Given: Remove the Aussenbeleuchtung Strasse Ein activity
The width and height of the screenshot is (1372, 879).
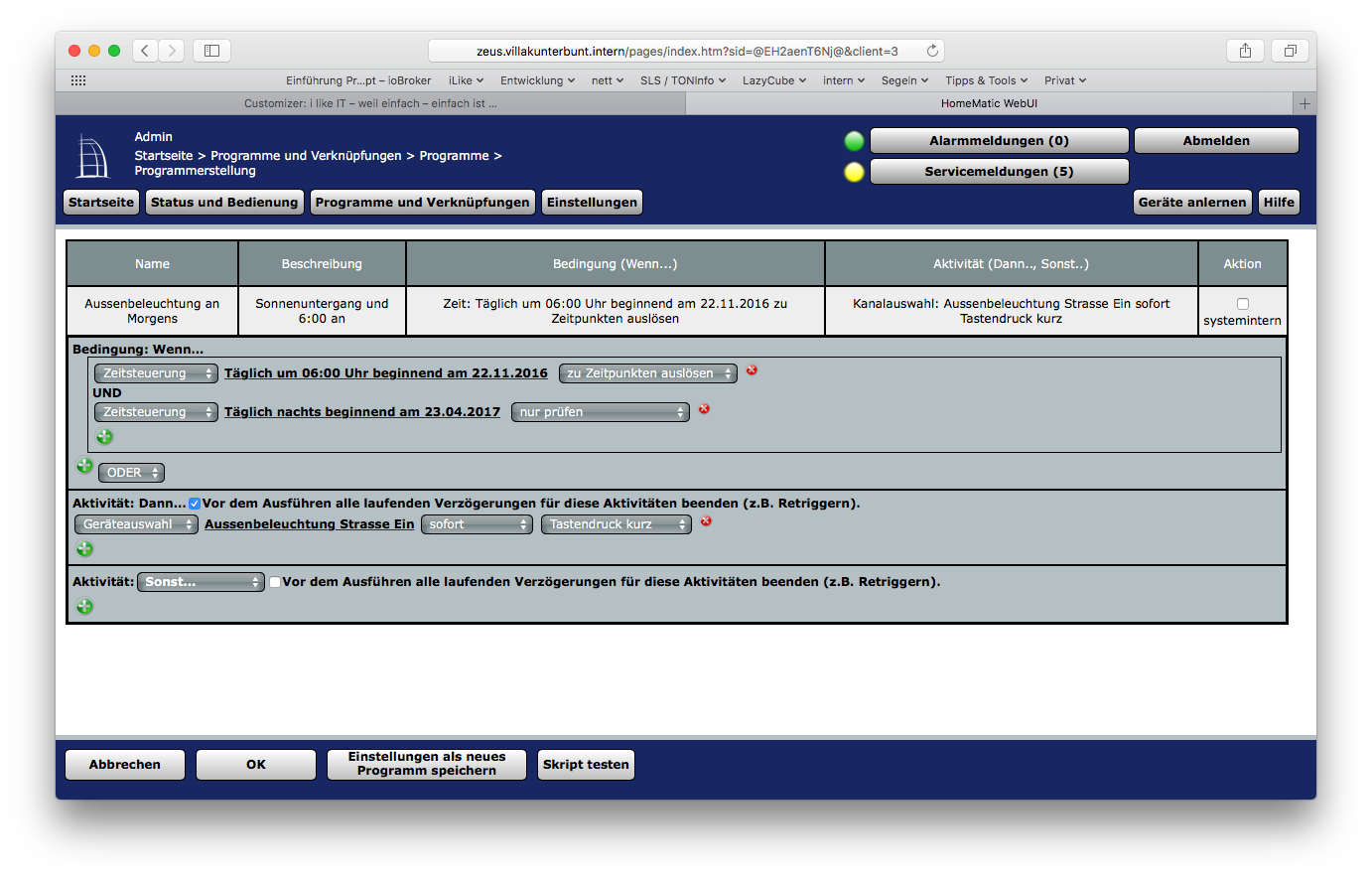Looking at the screenshot, I should coord(706,521).
